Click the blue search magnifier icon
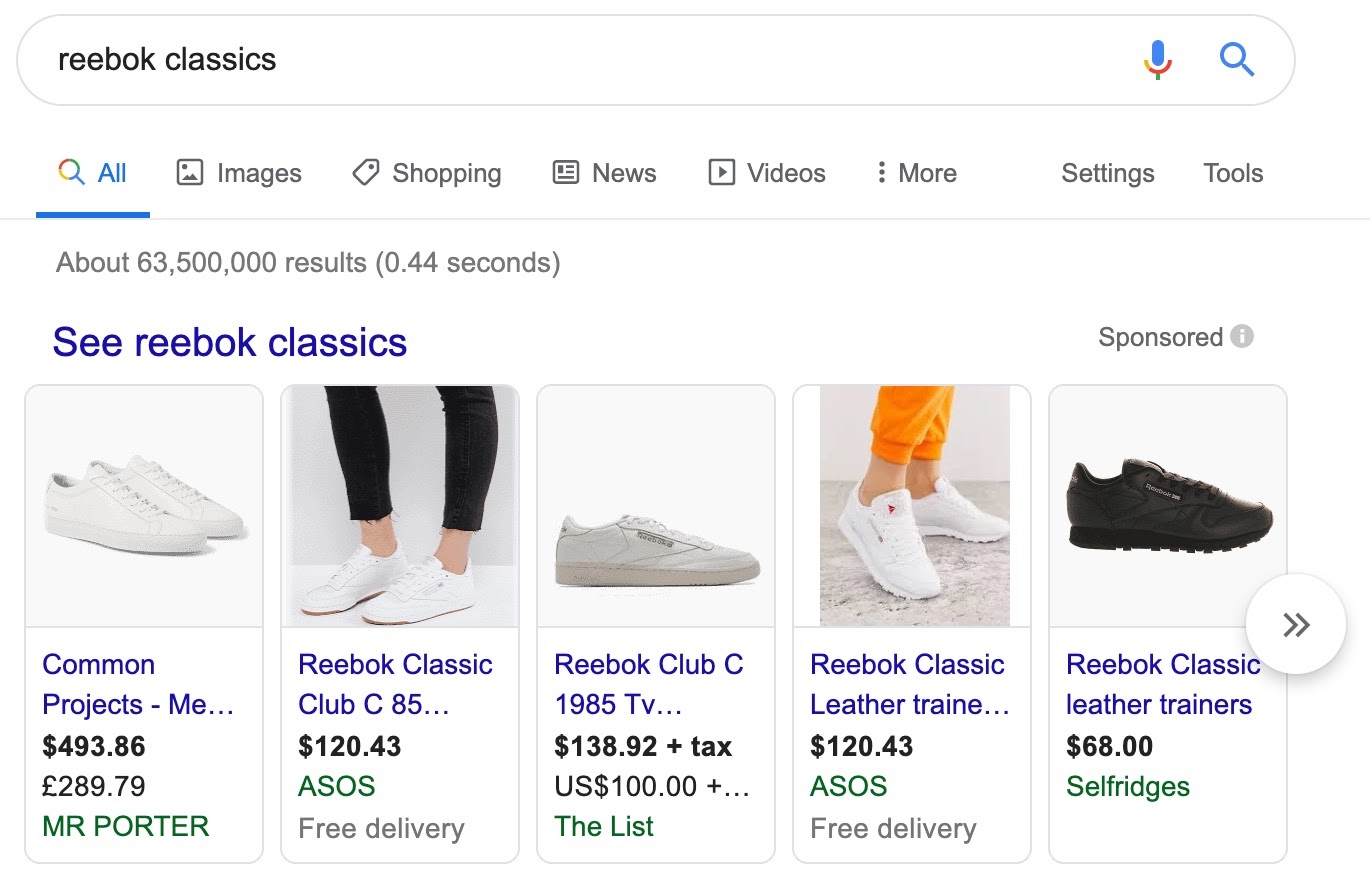This screenshot has height=892, width=1370. (1237, 59)
